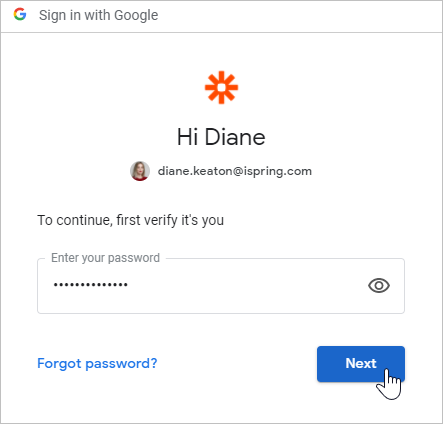Click the name Diane in the greeting
443x424 pixels.
coord(235,137)
